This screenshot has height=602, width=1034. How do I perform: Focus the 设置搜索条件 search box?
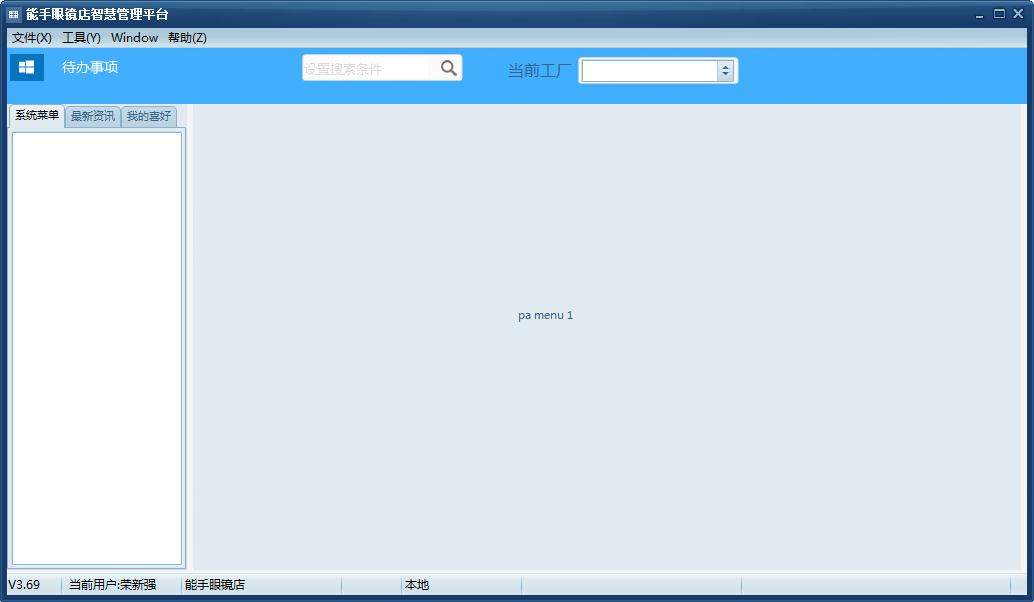[x=368, y=68]
